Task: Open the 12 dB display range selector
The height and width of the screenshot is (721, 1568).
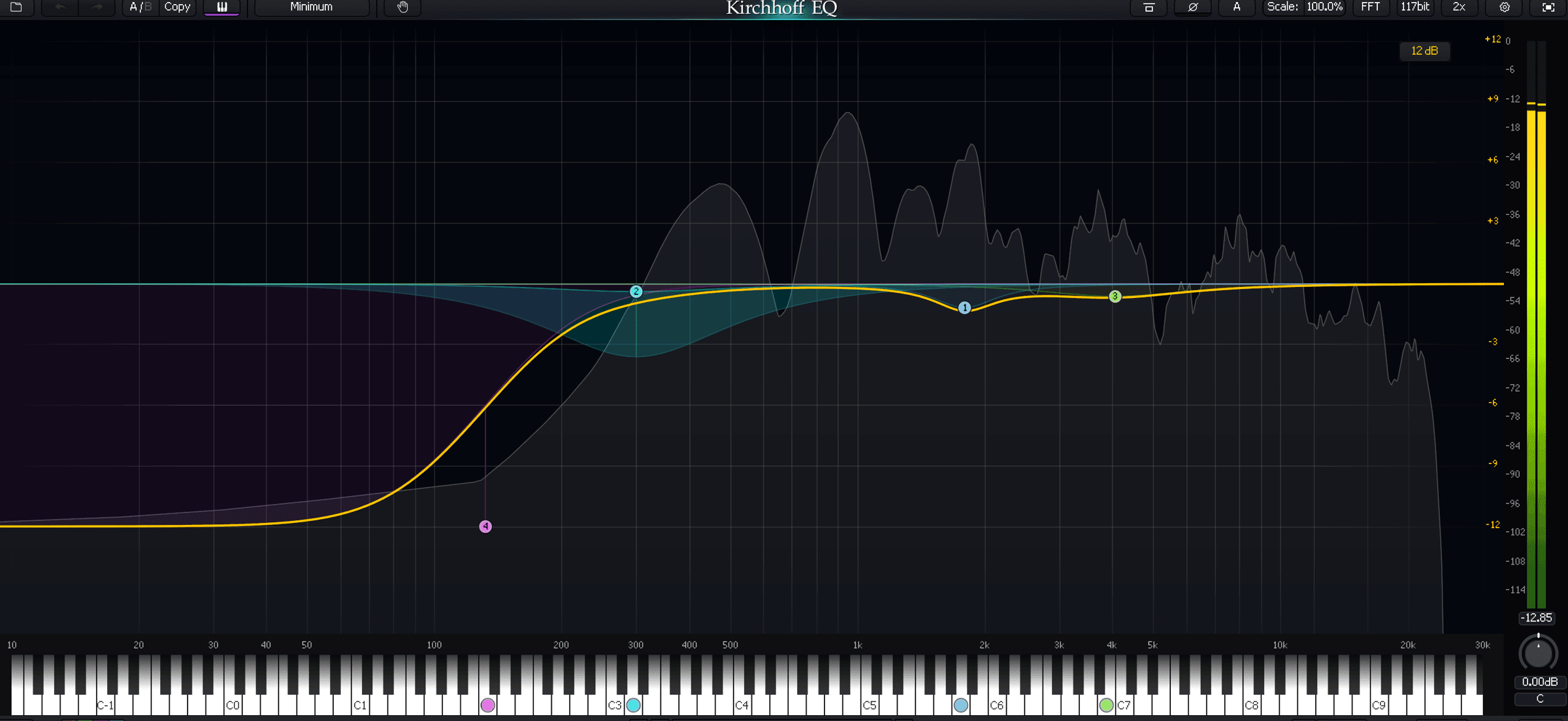Action: [x=1424, y=51]
